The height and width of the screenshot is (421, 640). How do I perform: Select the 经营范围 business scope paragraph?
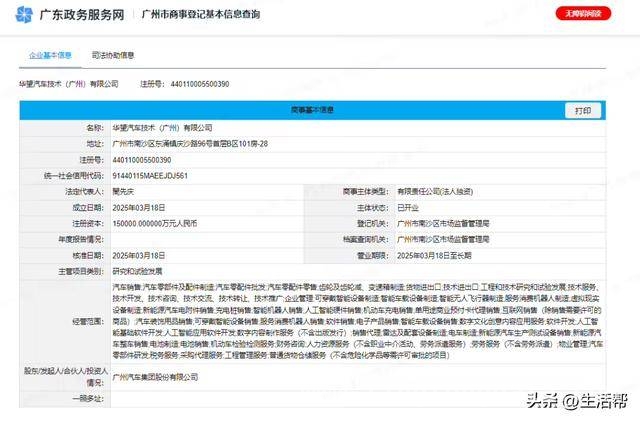click(x=358, y=321)
